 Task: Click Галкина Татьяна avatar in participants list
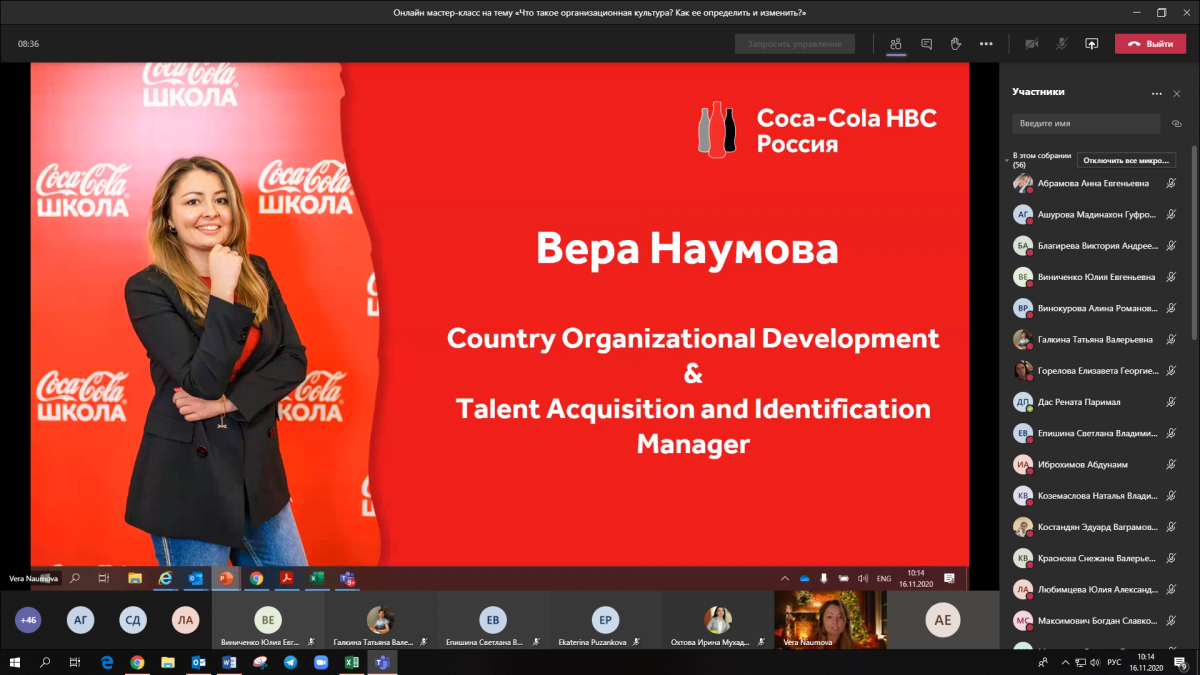click(x=1023, y=339)
